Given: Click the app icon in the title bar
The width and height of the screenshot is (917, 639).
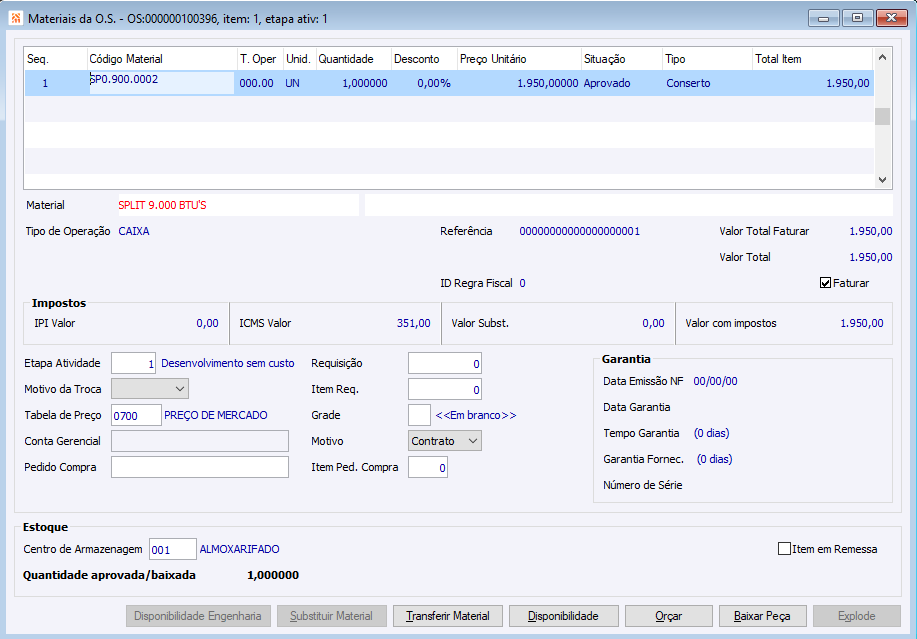Looking at the screenshot, I should pos(16,18).
